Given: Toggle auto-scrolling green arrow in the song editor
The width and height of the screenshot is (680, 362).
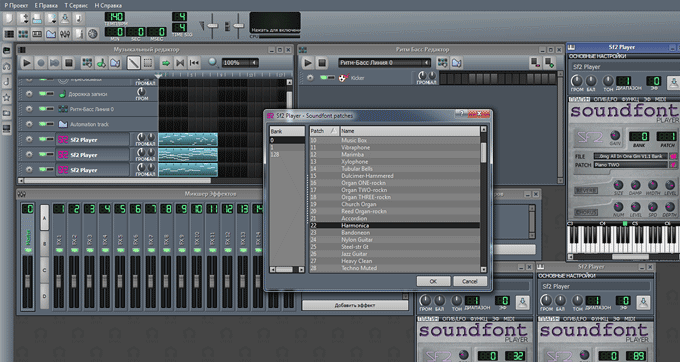Looking at the screenshot, I should [166, 63].
